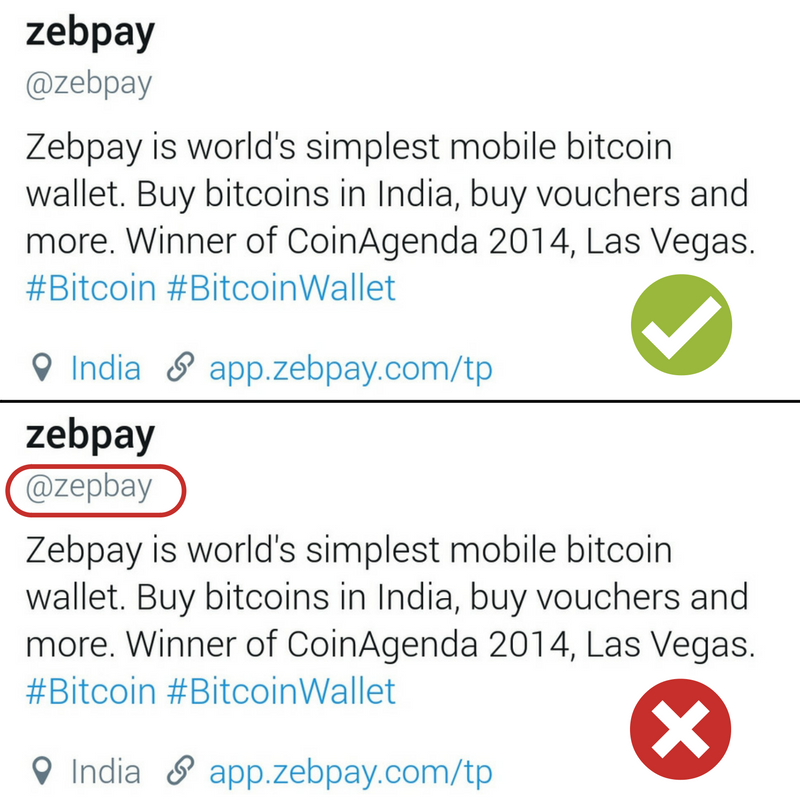Select #BitcoinWallet hashtag in bottom profile
Viewport: 800px width, 800px height.
[281, 691]
